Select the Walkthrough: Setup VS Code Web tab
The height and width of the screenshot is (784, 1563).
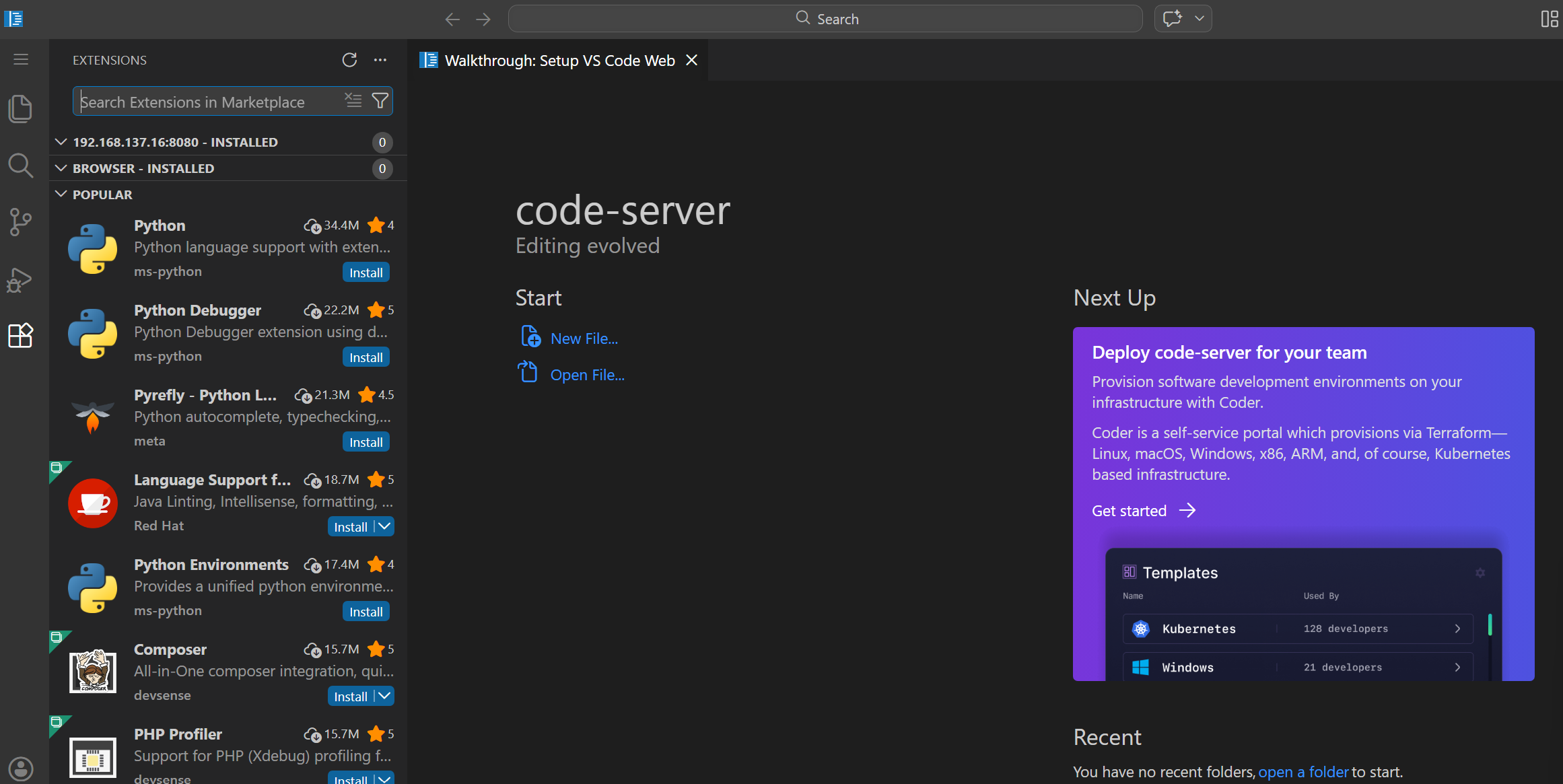point(559,61)
